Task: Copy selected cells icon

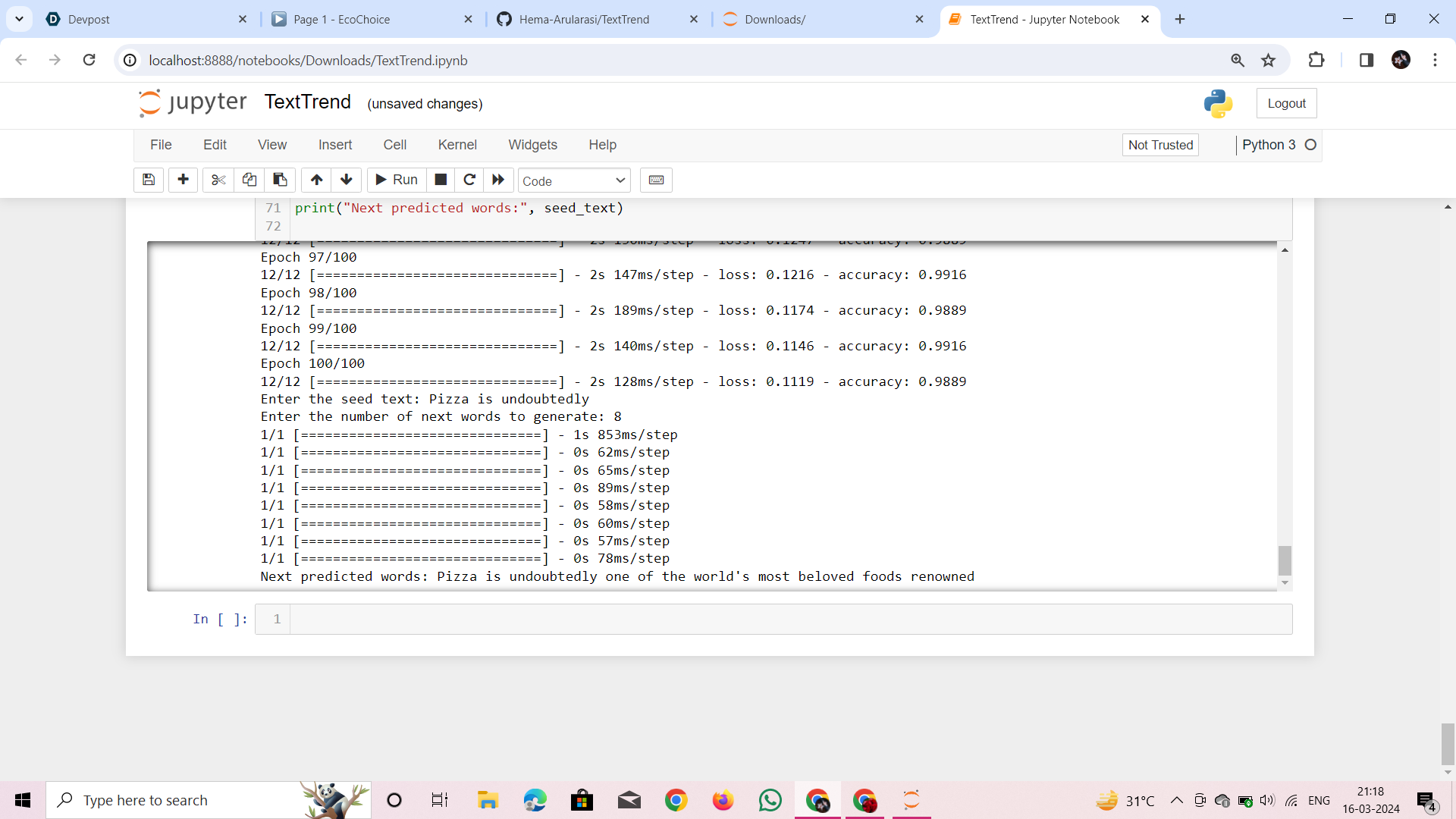Action: 249,180
